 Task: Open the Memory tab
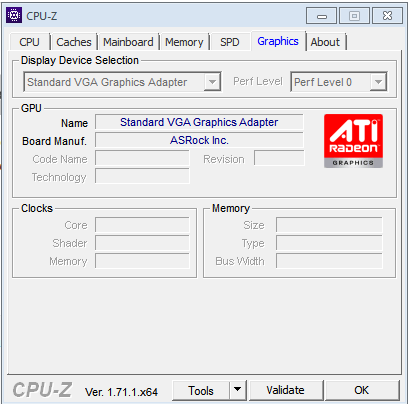point(184,42)
